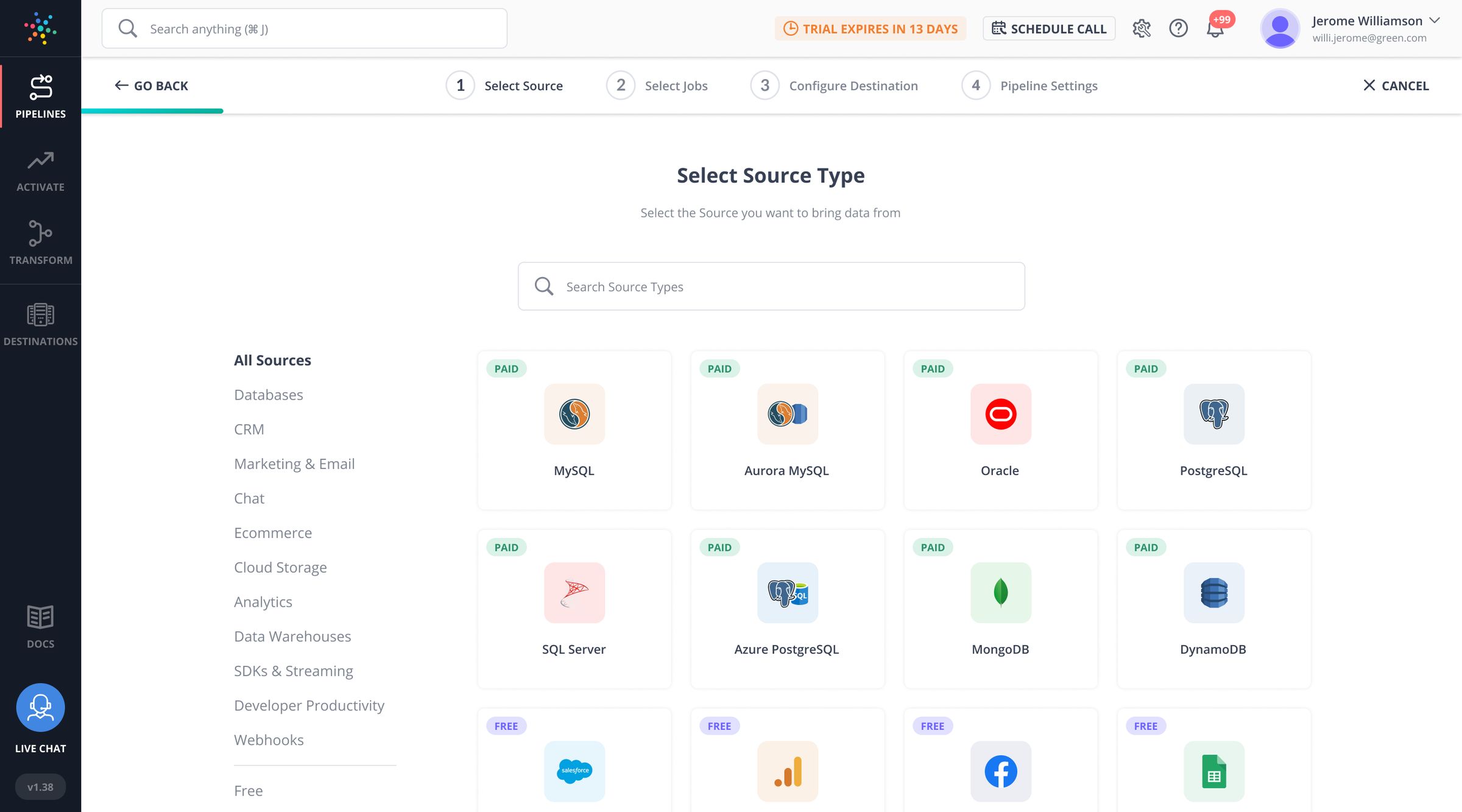Open the settings gear in the top bar
The image size is (1462, 812).
coord(1142,28)
